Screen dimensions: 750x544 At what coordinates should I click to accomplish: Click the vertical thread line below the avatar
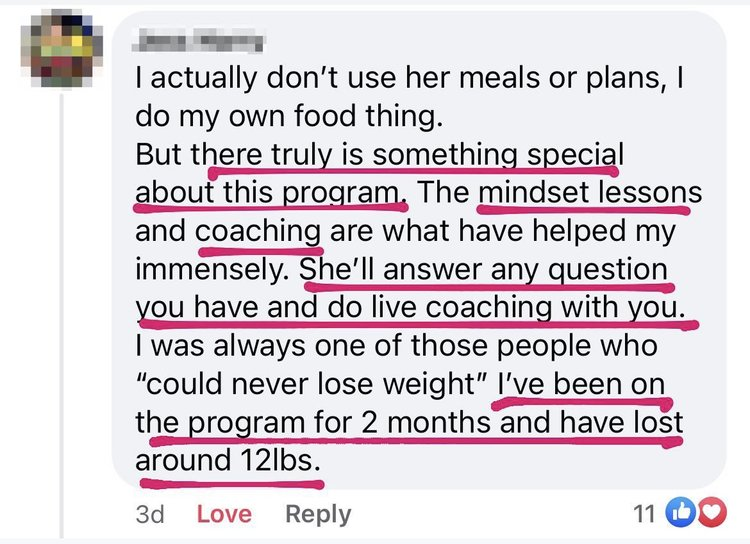click(64, 300)
